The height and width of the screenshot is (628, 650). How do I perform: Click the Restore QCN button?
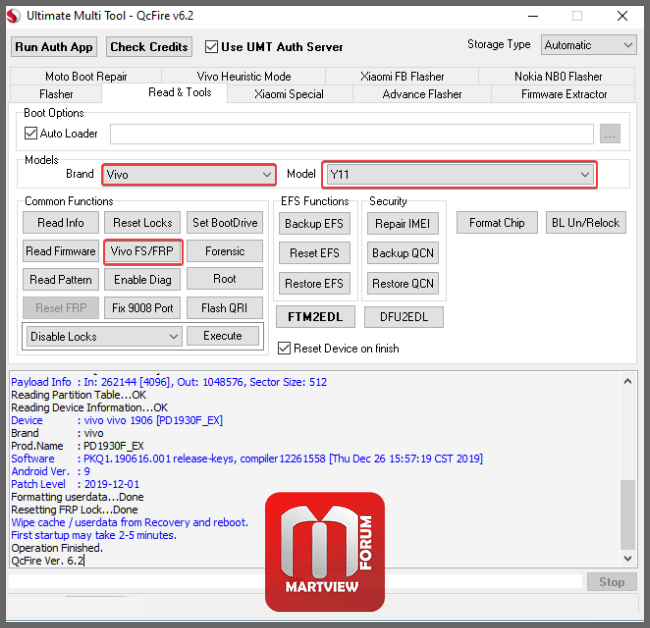[x=403, y=284]
